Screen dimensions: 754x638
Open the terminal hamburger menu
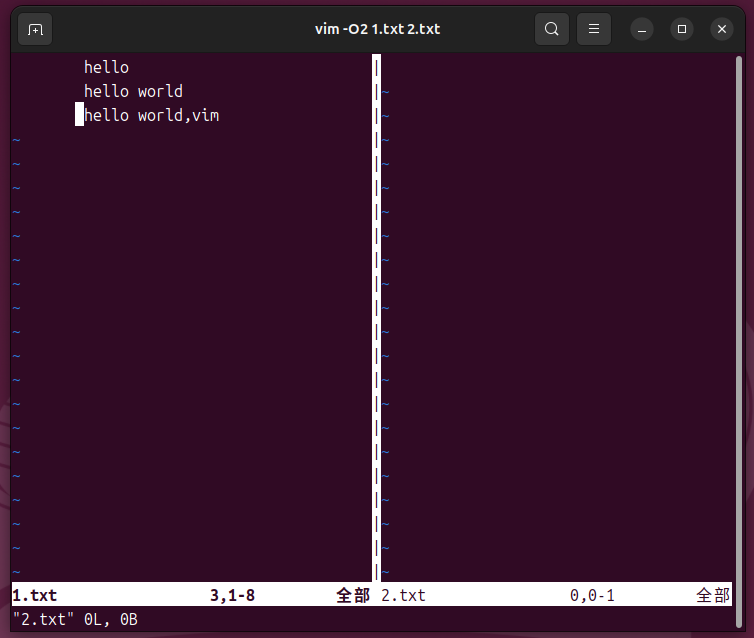coord(593,29)
